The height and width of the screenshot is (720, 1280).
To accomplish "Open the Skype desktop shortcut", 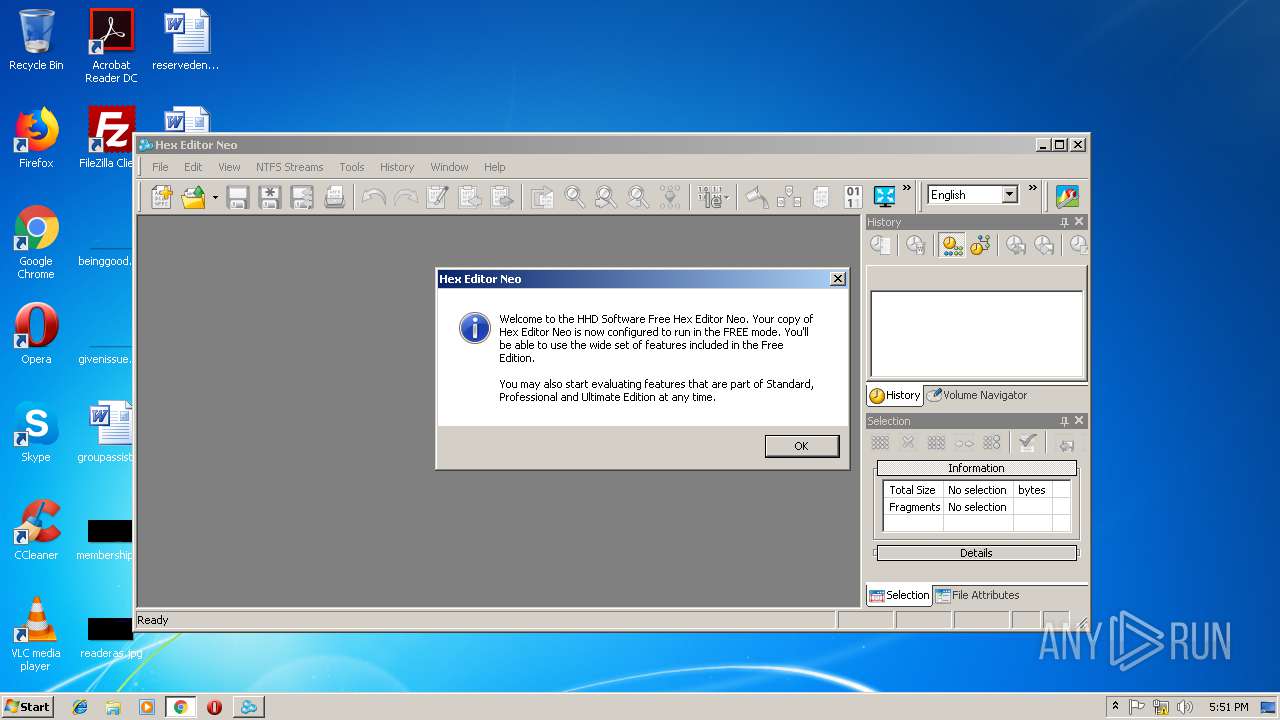I will (x=36, y=432).
